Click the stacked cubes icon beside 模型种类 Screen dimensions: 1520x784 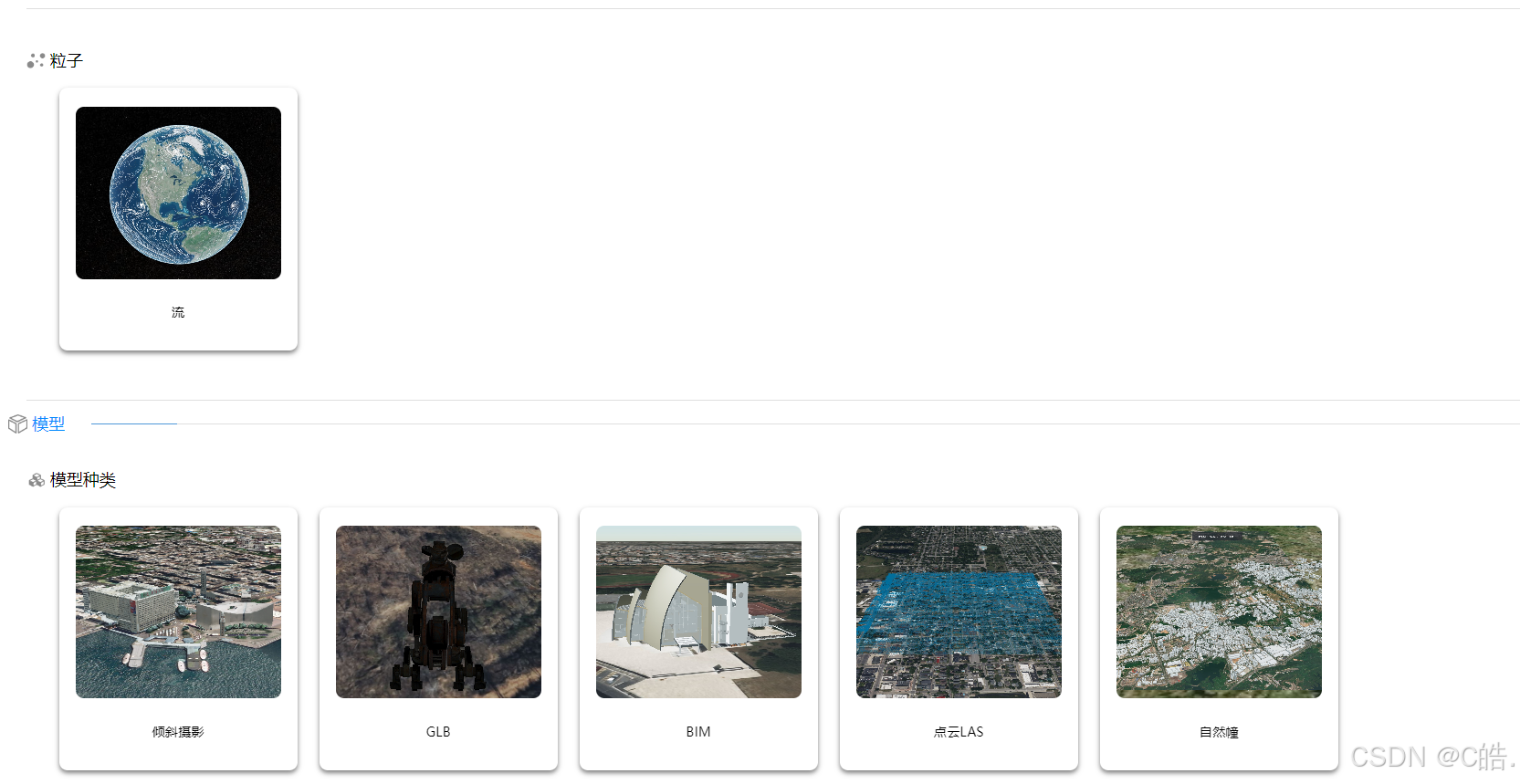point(37,480)
